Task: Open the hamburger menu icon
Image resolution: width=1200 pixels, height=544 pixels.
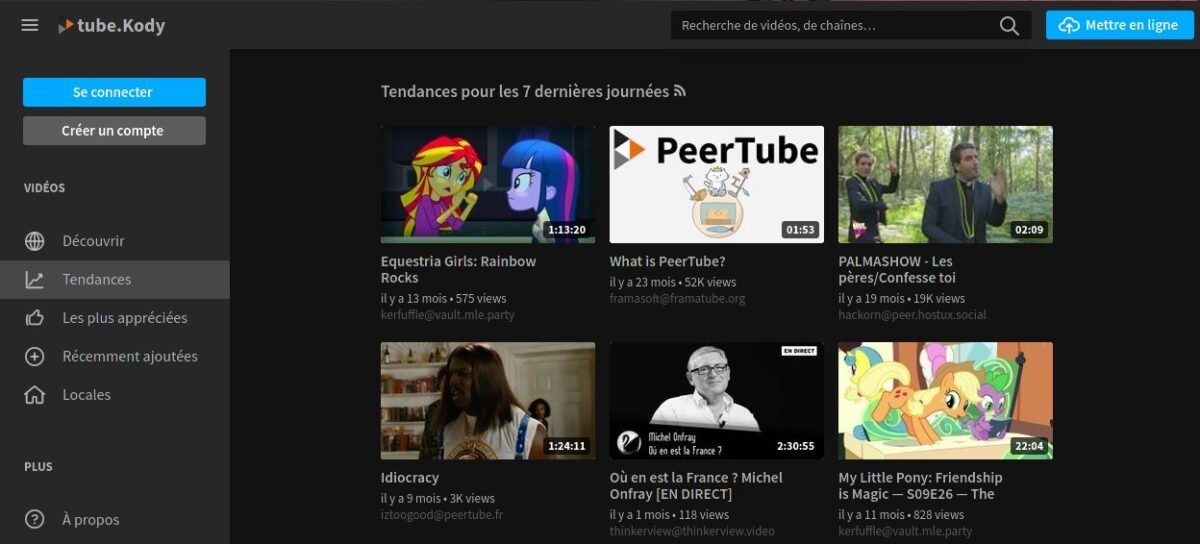Action: tap(30, 25)
